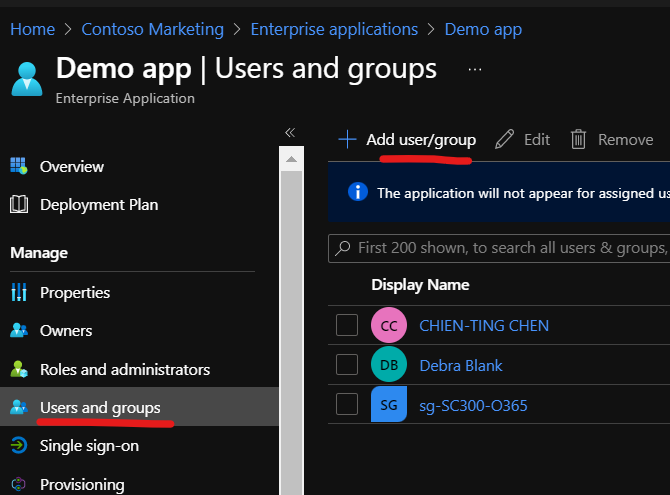
Task: Open CHIEN-TING CHEN user link
Action: click(484, 326)
